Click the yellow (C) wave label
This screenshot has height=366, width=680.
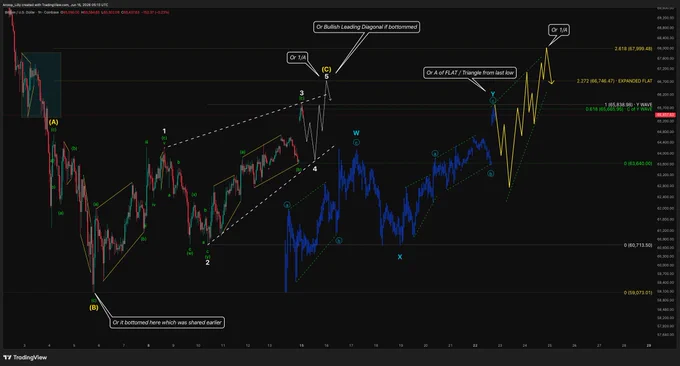(326, 69)
